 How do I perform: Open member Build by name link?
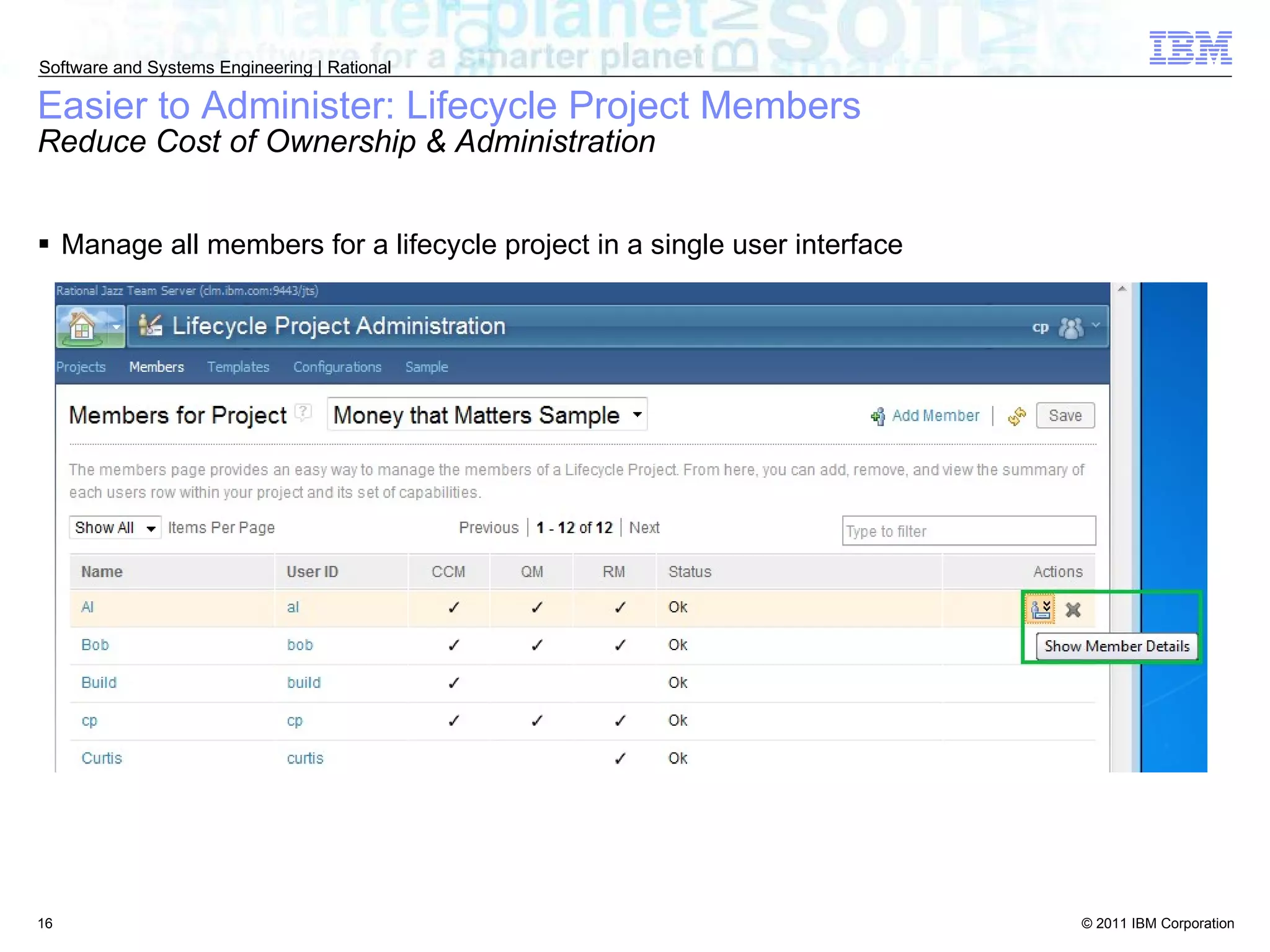[x=99, y=682]
